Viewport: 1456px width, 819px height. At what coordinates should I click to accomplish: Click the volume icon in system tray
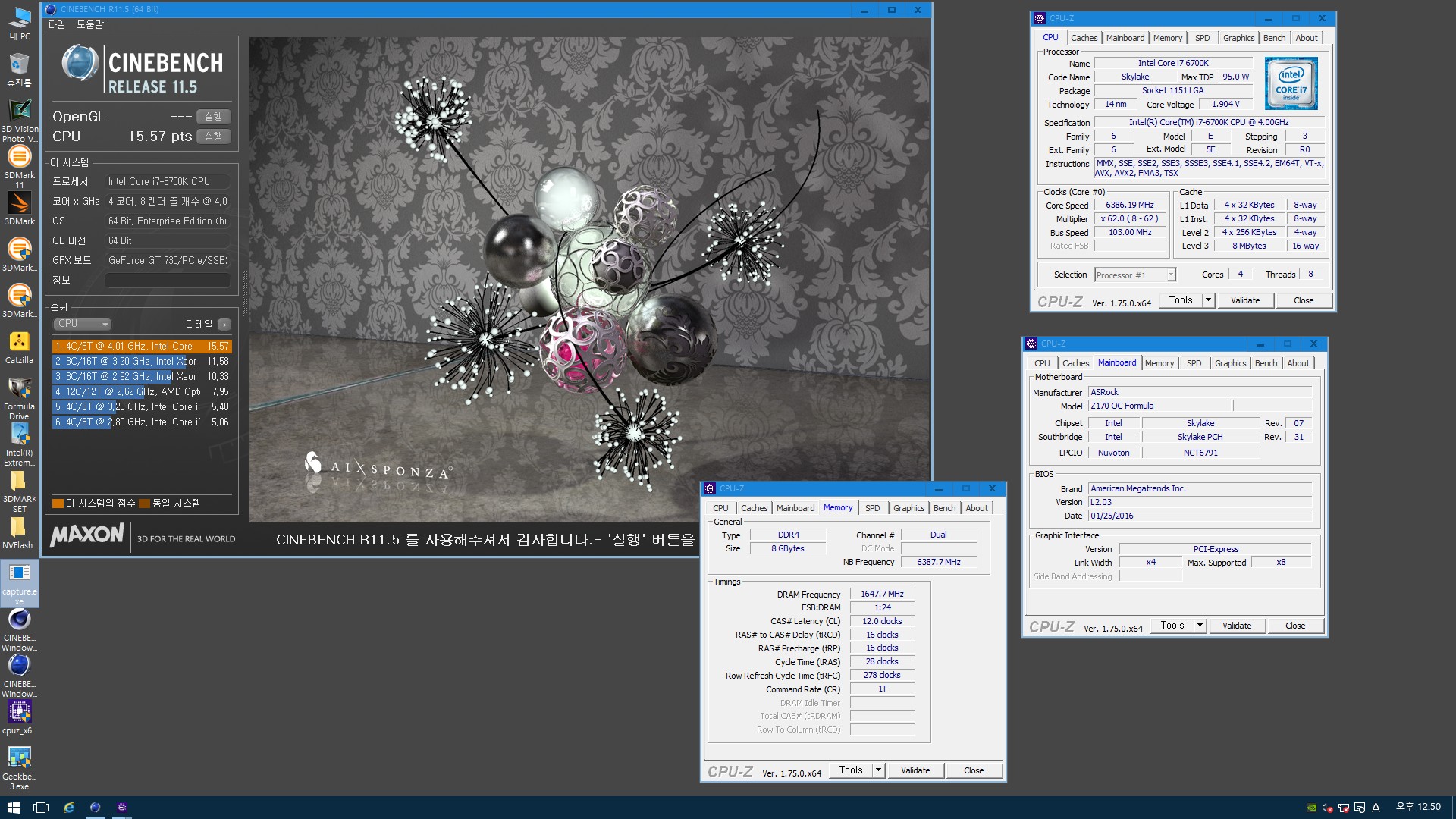pos(1327,808)
